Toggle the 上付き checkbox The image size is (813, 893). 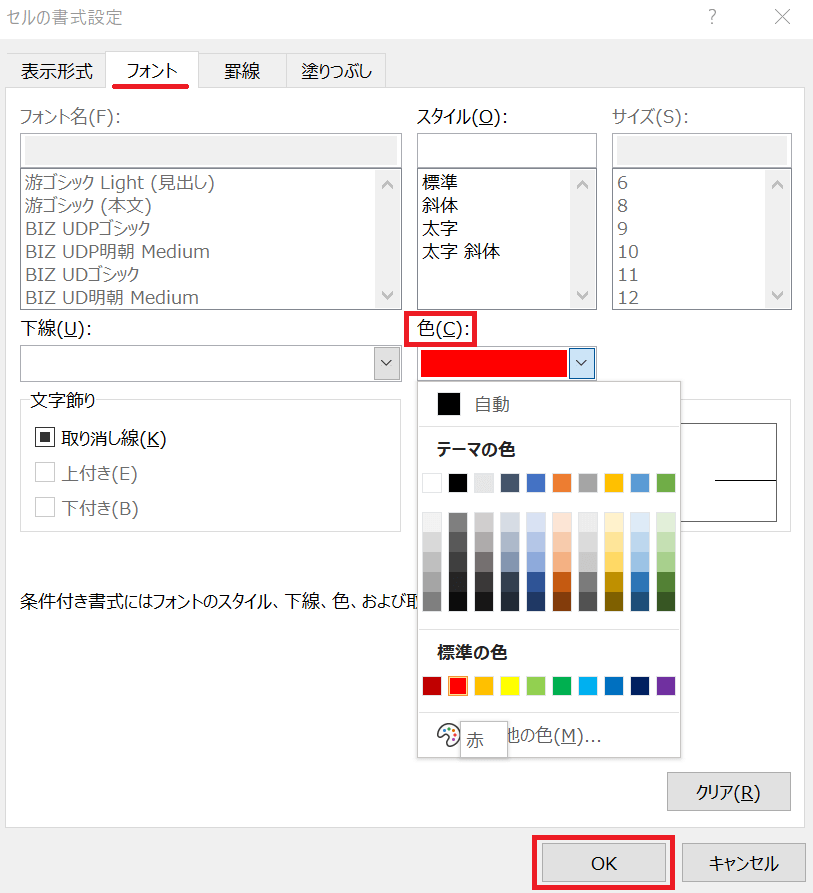(45, 473)
